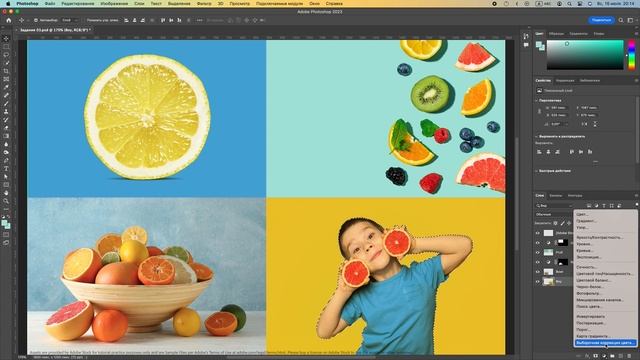The image size is (640, 360).
Task: Open the Properties panel flyout menu
Action: tap(636, 81)
